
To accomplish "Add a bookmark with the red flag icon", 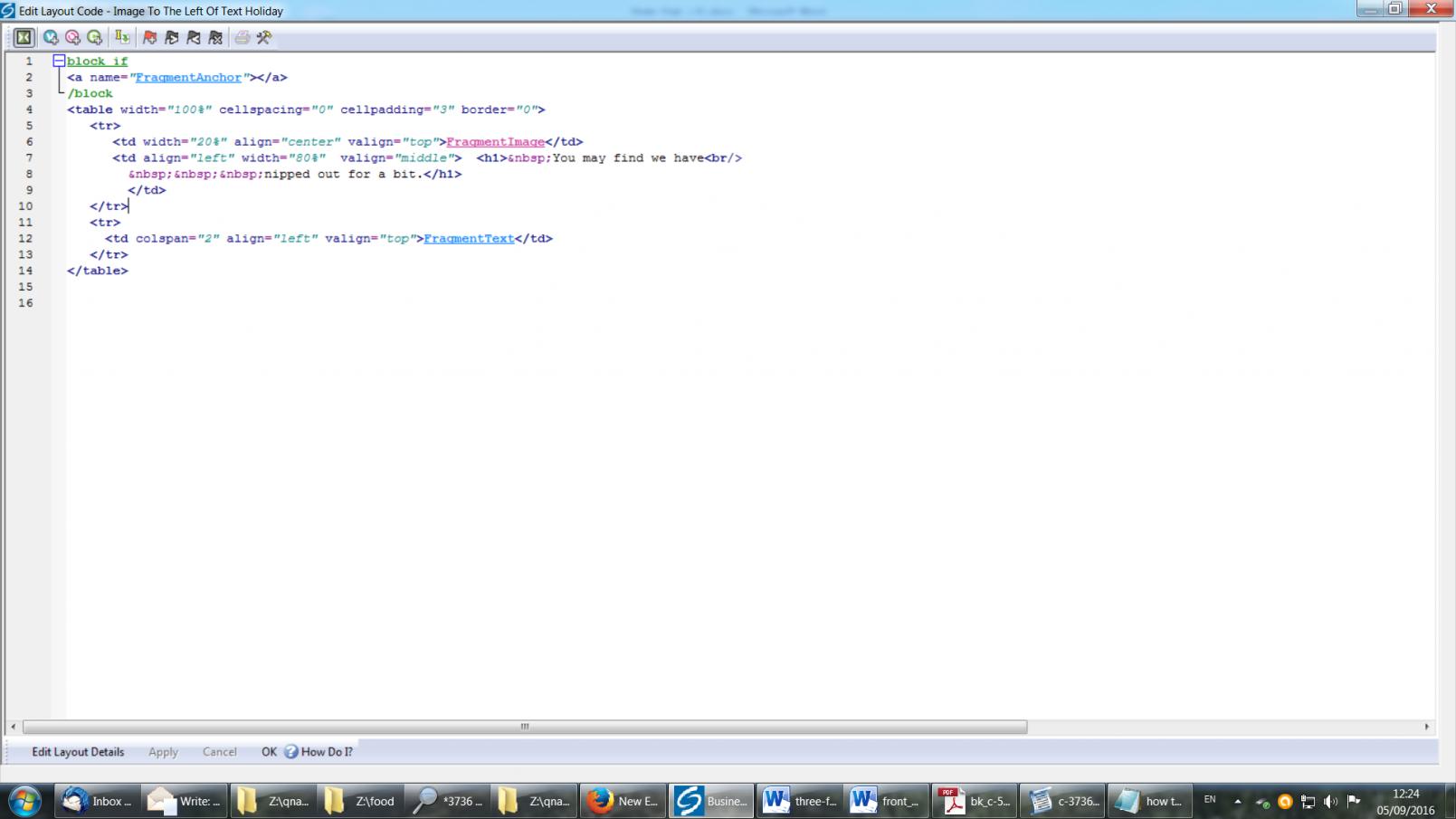I will click(x=150, y=37).
